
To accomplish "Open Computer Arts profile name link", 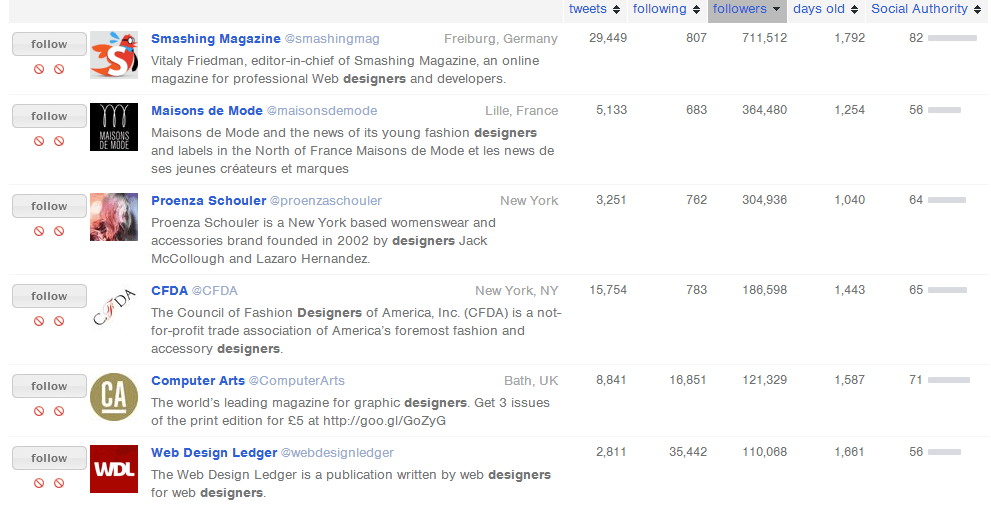I will [x=198, y=380].
